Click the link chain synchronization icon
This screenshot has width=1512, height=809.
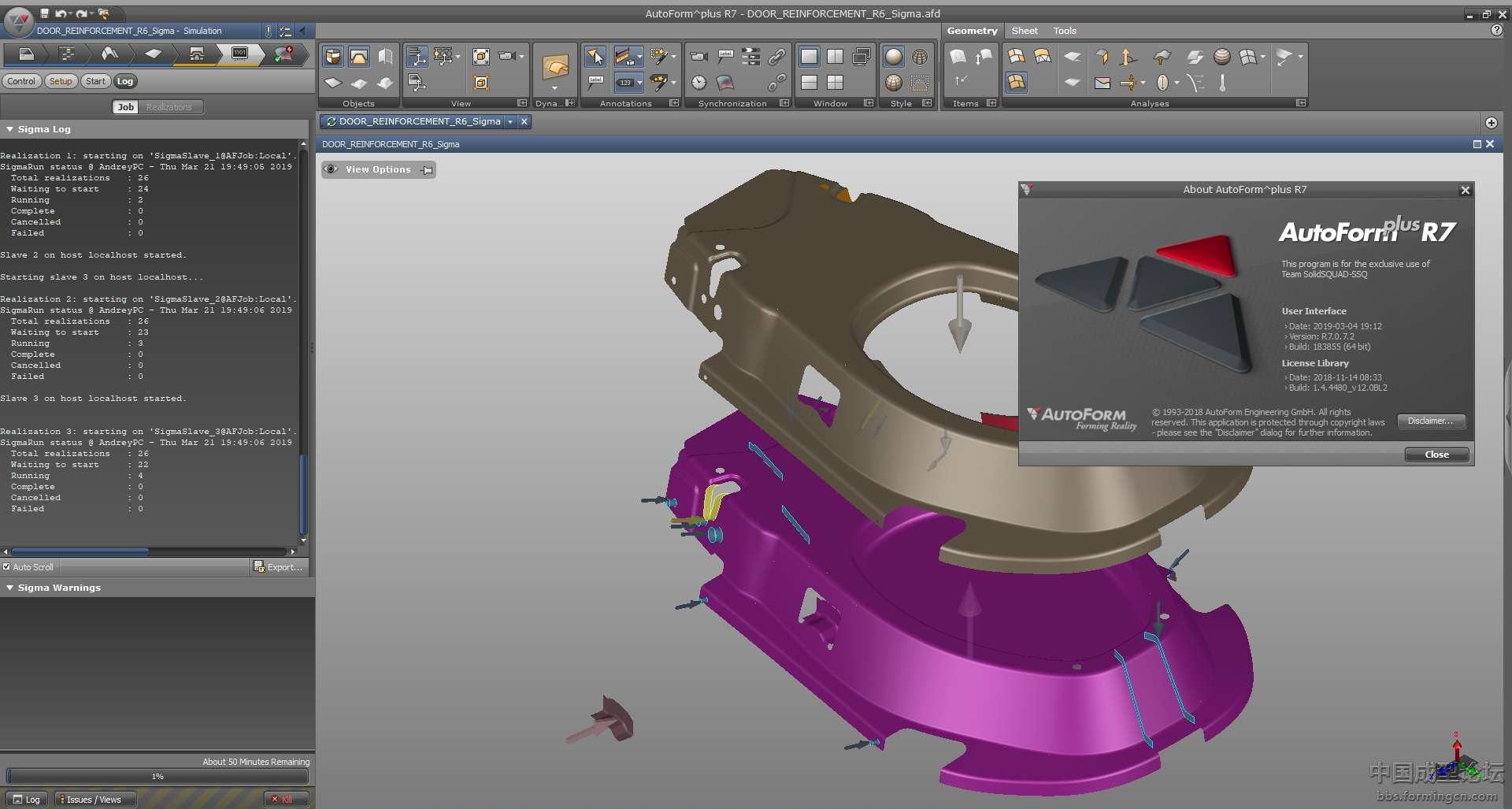[776, 57]
